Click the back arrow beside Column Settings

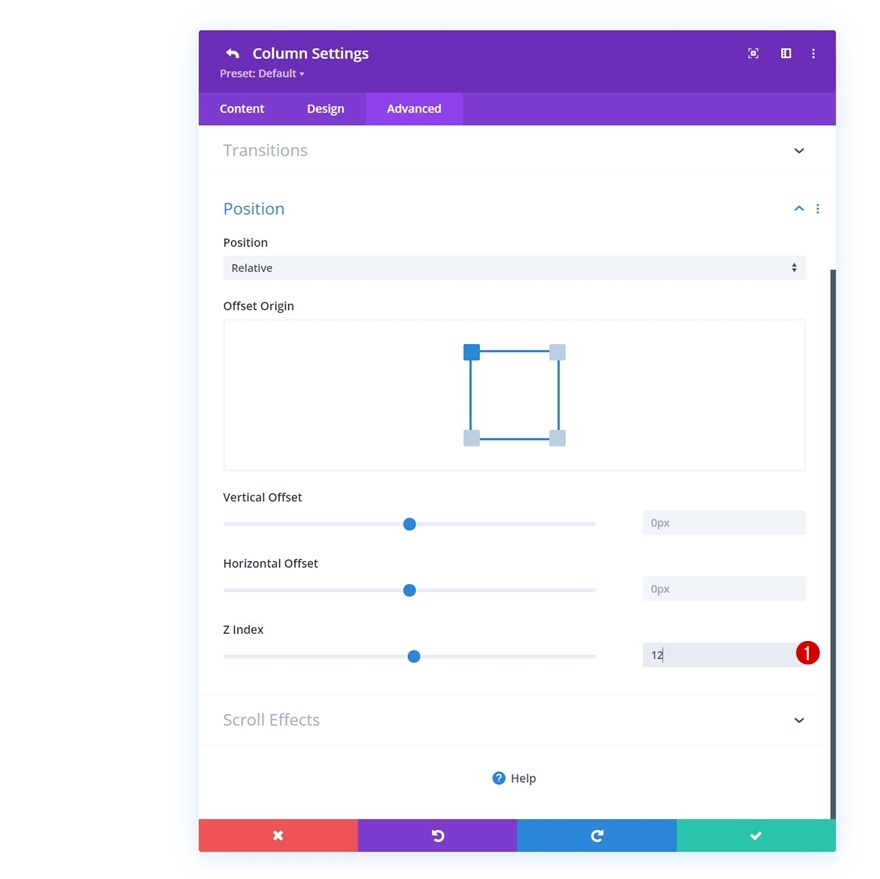[x=232, y=53]
